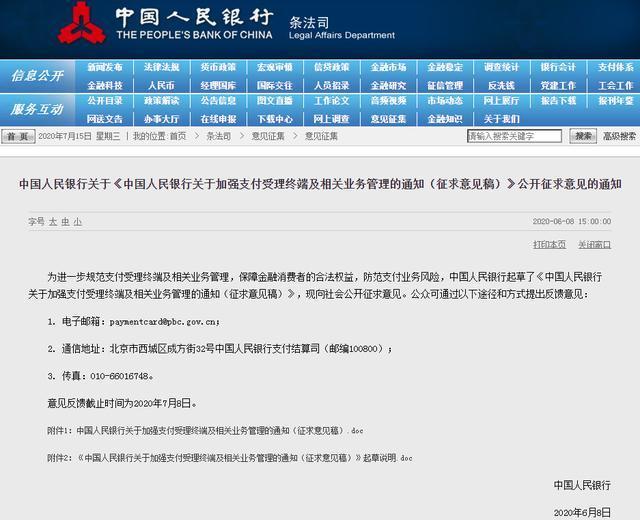Open the 反洗钱 page
Viewport: 640px width, 520px height.
[x=501, y=85]
